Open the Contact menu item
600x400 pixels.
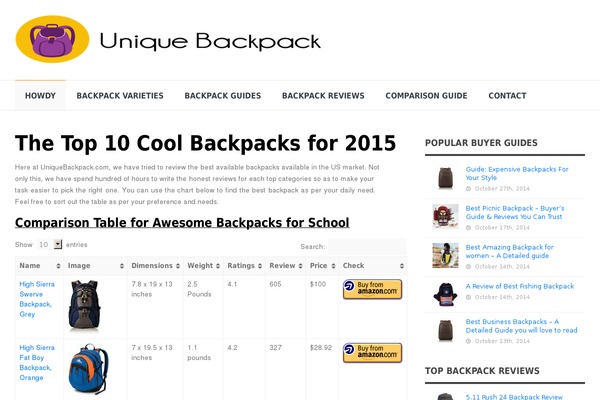pos(507,96)
